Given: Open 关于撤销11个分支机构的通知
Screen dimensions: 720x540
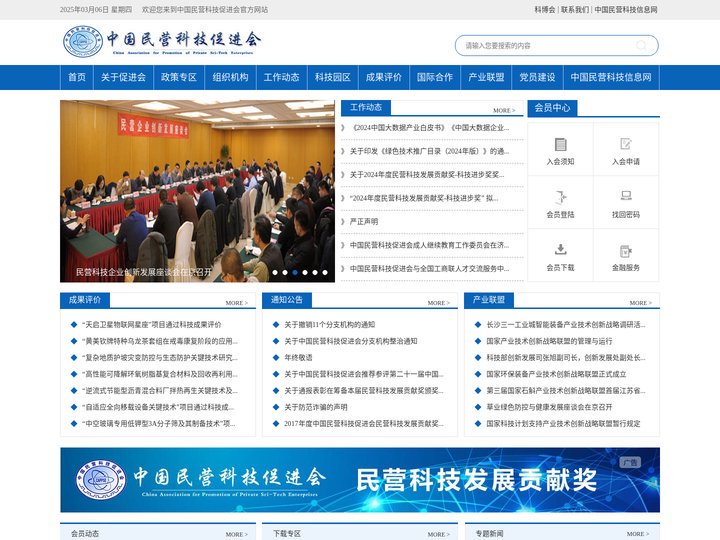Looking at the screenshot, I should pyautogui.click(x=329, y=325).
